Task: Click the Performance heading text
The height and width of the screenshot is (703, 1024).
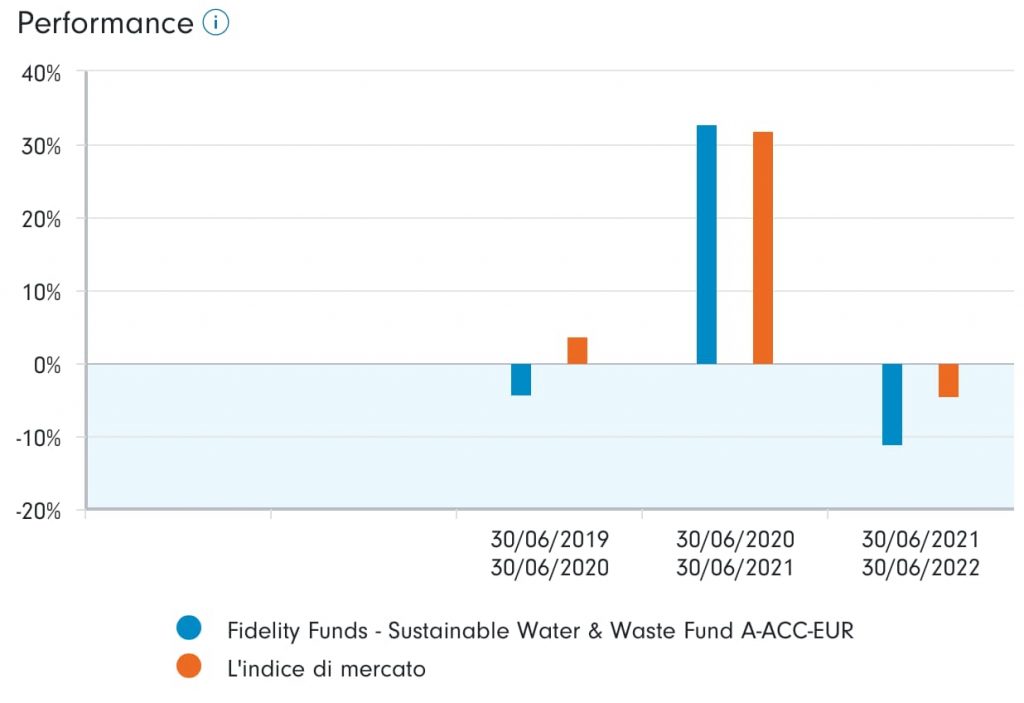Action: point(105,23)
